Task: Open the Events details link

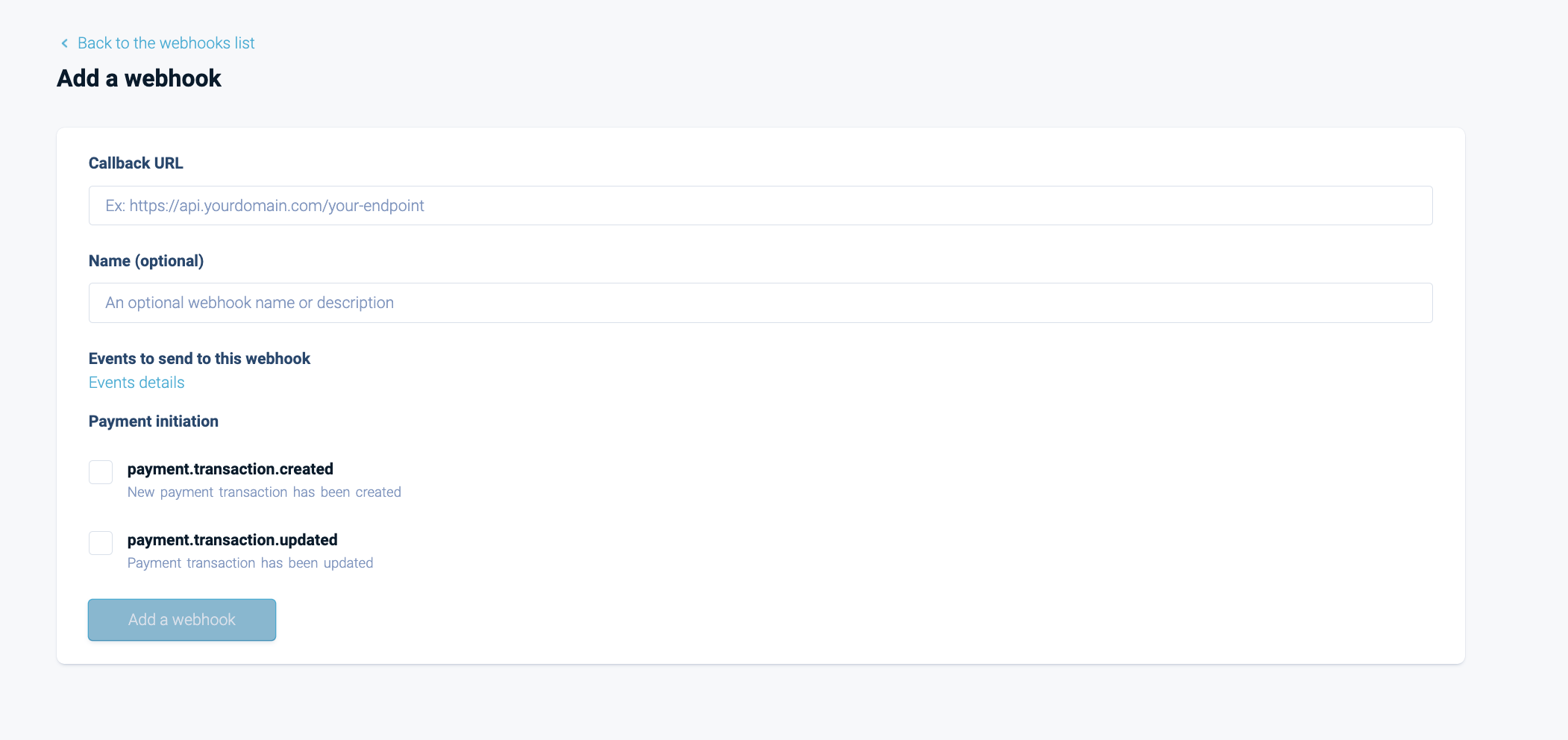Action: coord(137,383)
